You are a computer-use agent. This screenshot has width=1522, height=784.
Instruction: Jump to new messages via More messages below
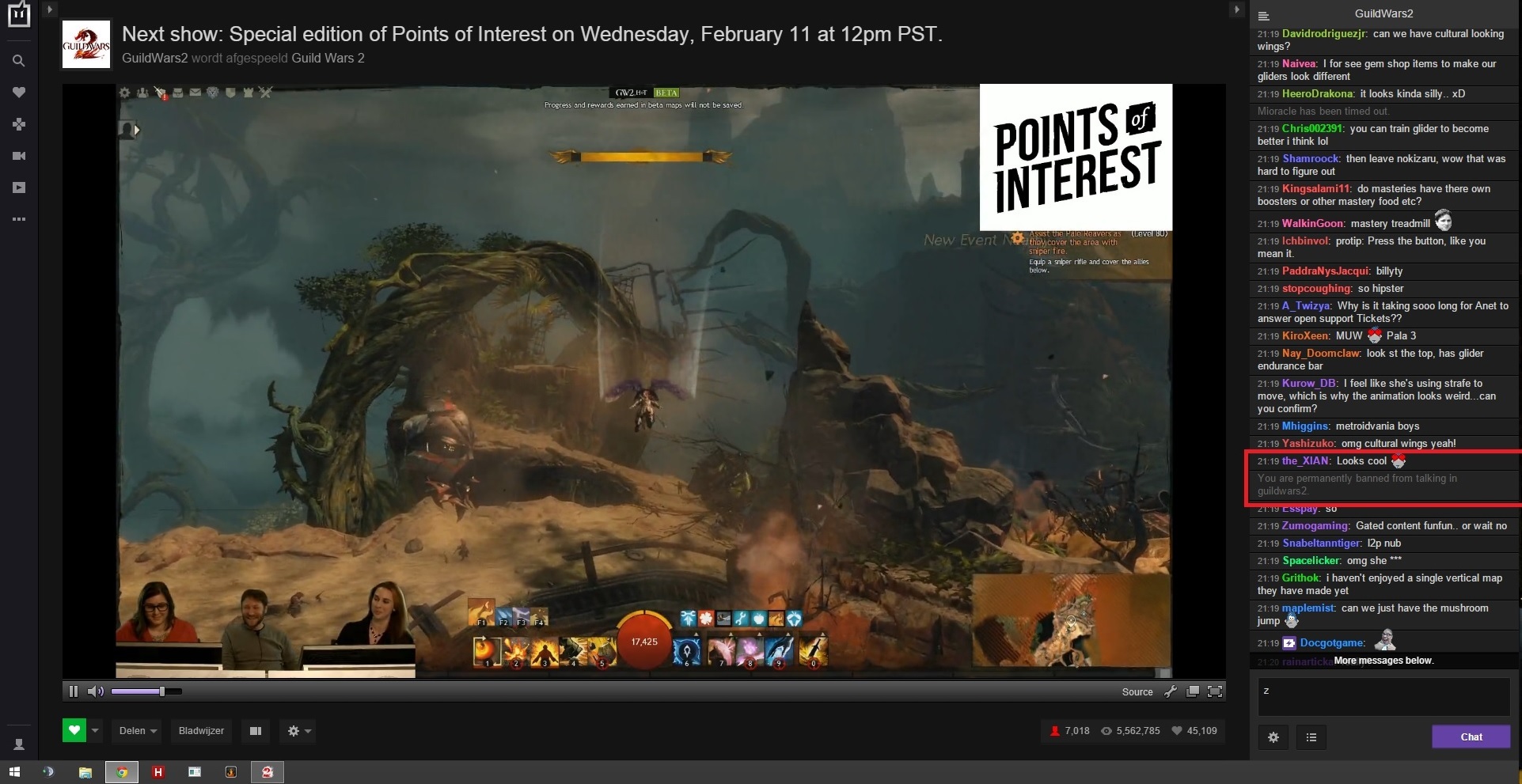pyautogui.click(x=1383, y=661)
